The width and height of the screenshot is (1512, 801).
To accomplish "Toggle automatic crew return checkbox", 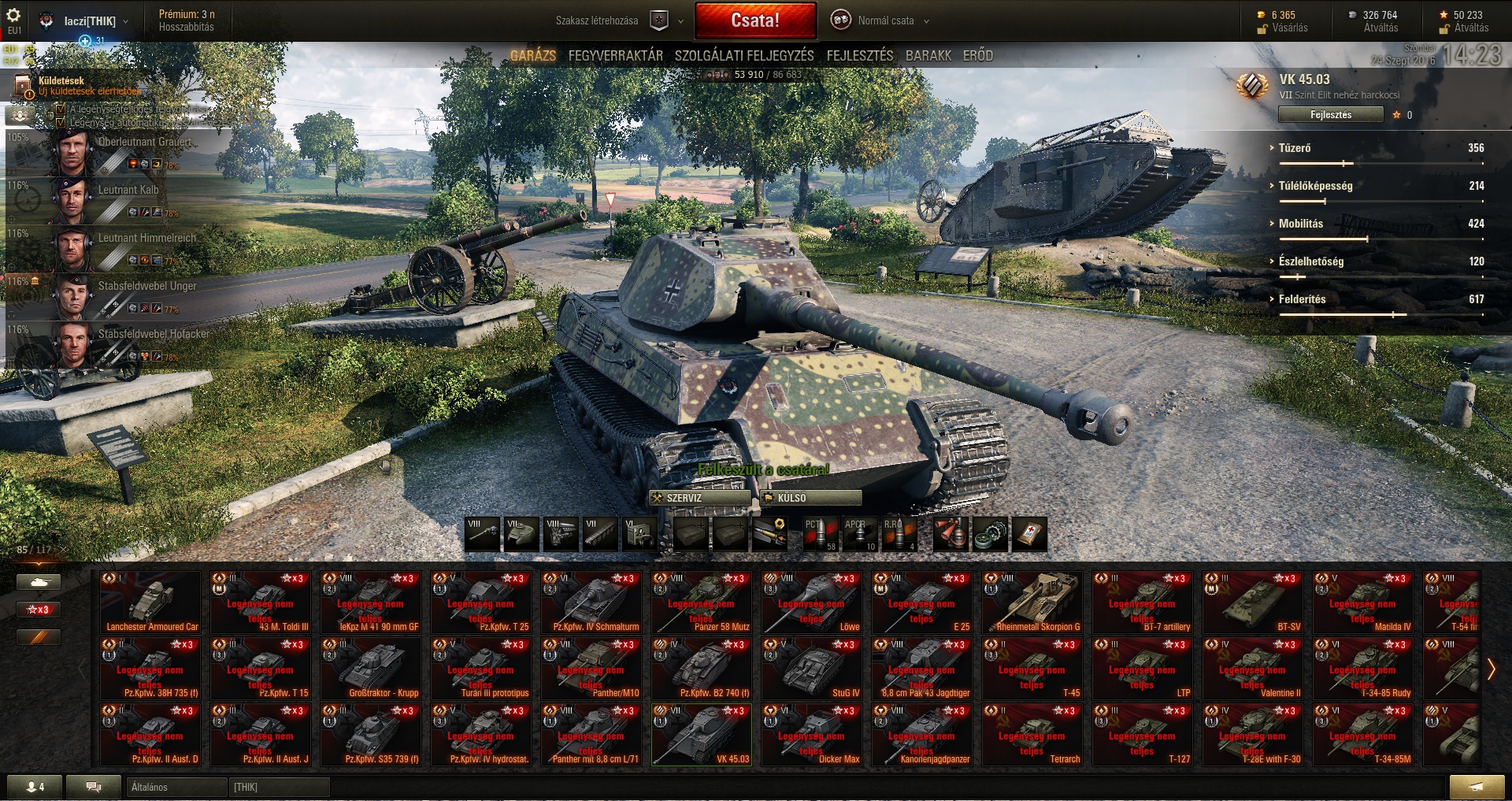I will (60, 123).
